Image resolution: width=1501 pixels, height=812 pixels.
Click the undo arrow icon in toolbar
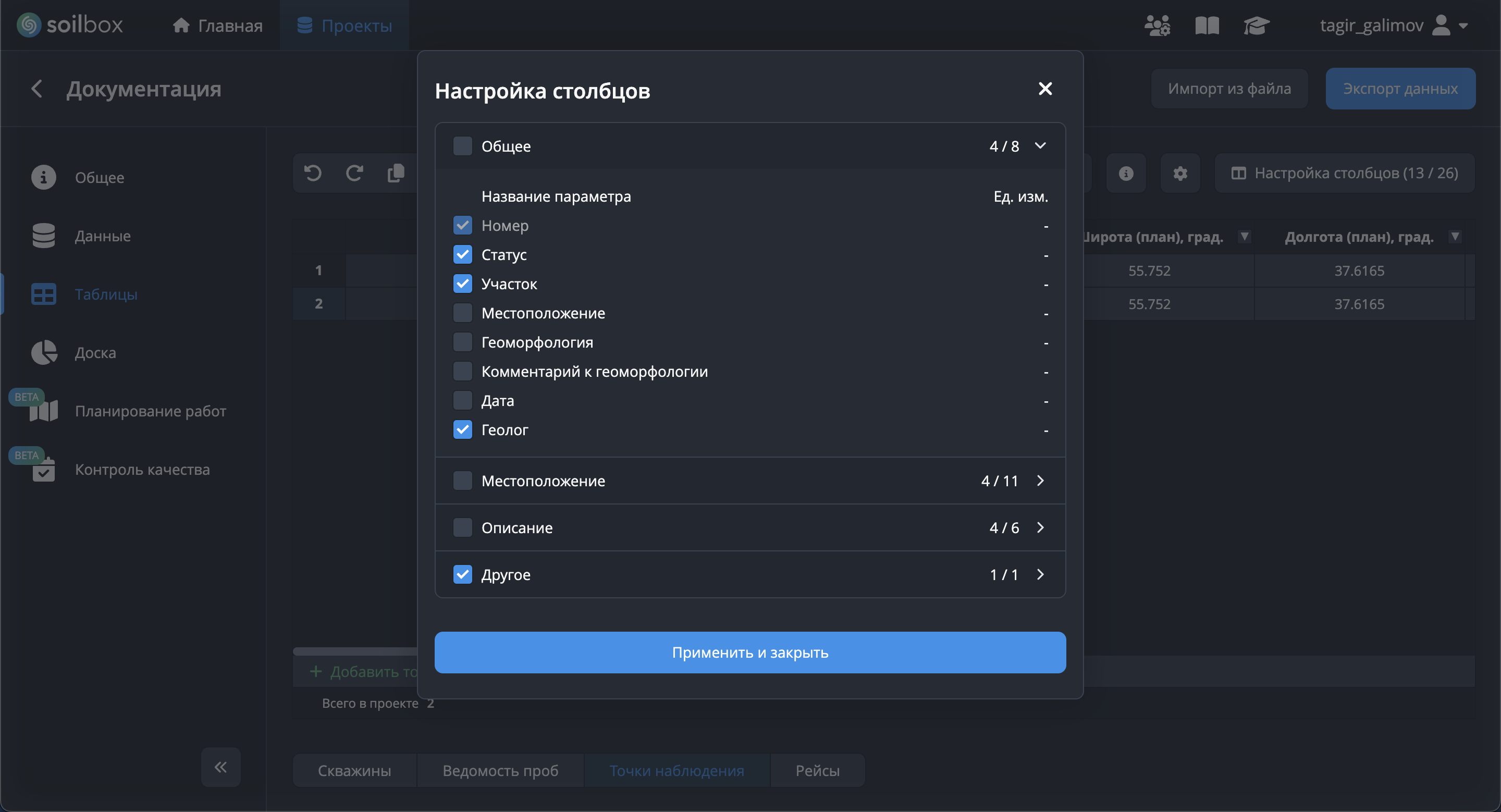[x=313, y=173]
